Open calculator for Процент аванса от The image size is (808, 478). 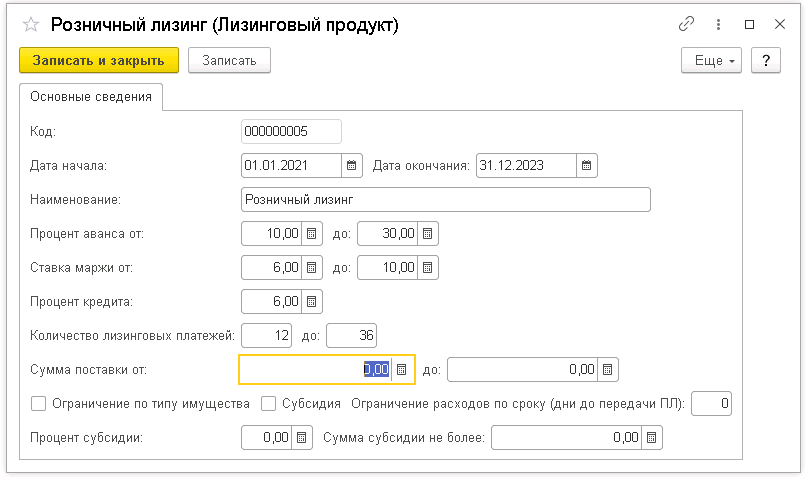click(x=312, y=233)
